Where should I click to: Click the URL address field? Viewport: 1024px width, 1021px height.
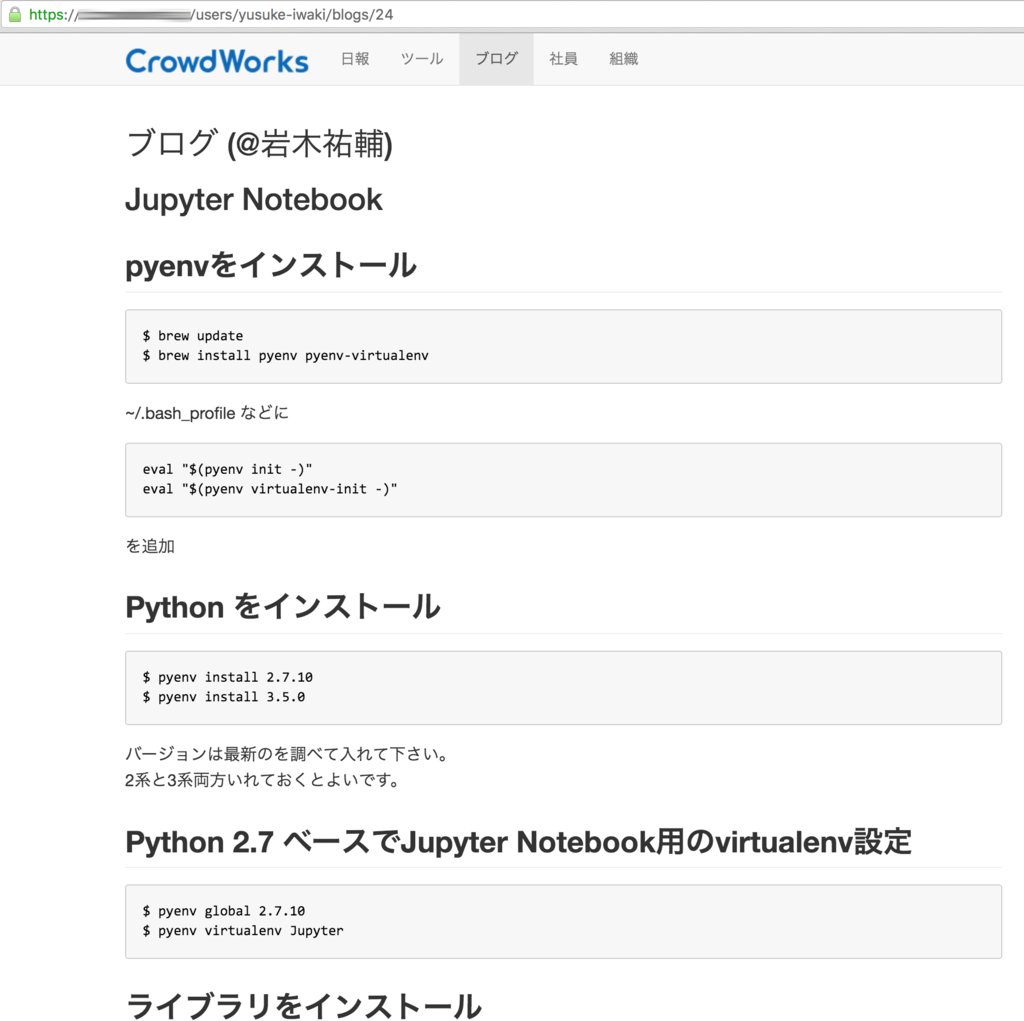coord(512,14)
